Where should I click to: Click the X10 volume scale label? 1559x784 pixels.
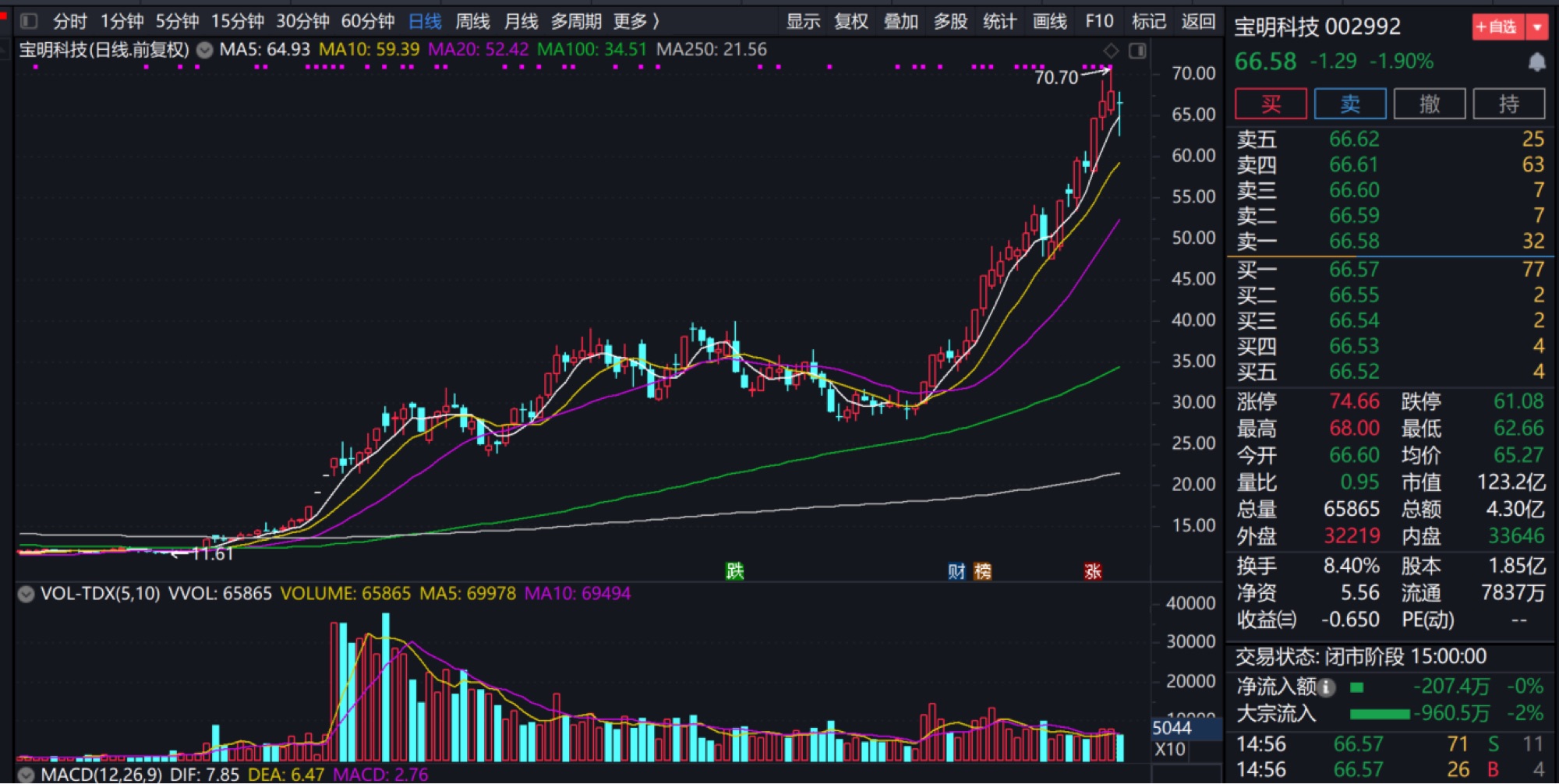point(1169,750)
